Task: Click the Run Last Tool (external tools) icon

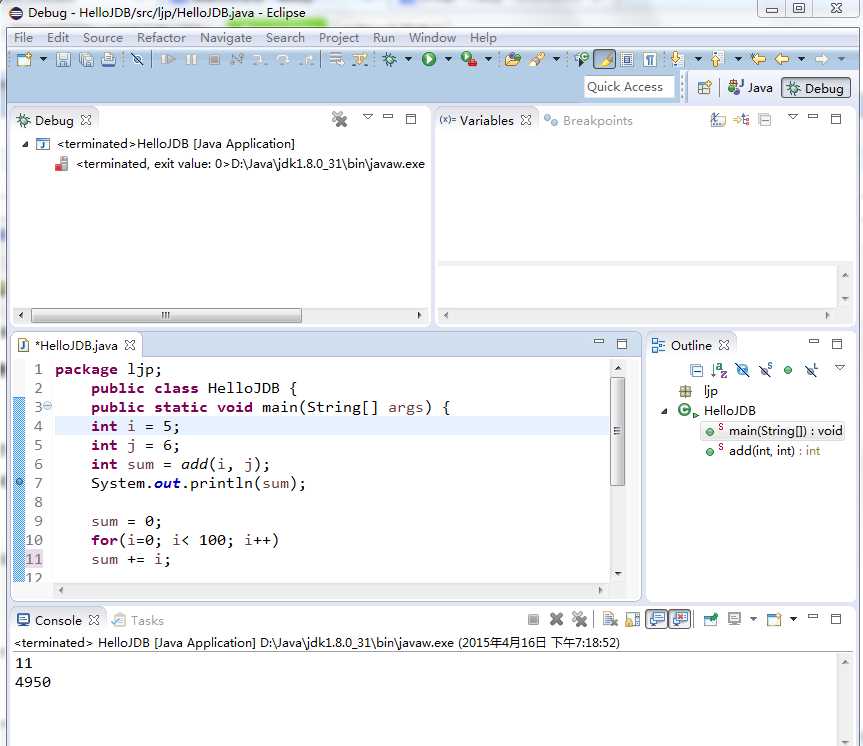Action: [469, 59]
